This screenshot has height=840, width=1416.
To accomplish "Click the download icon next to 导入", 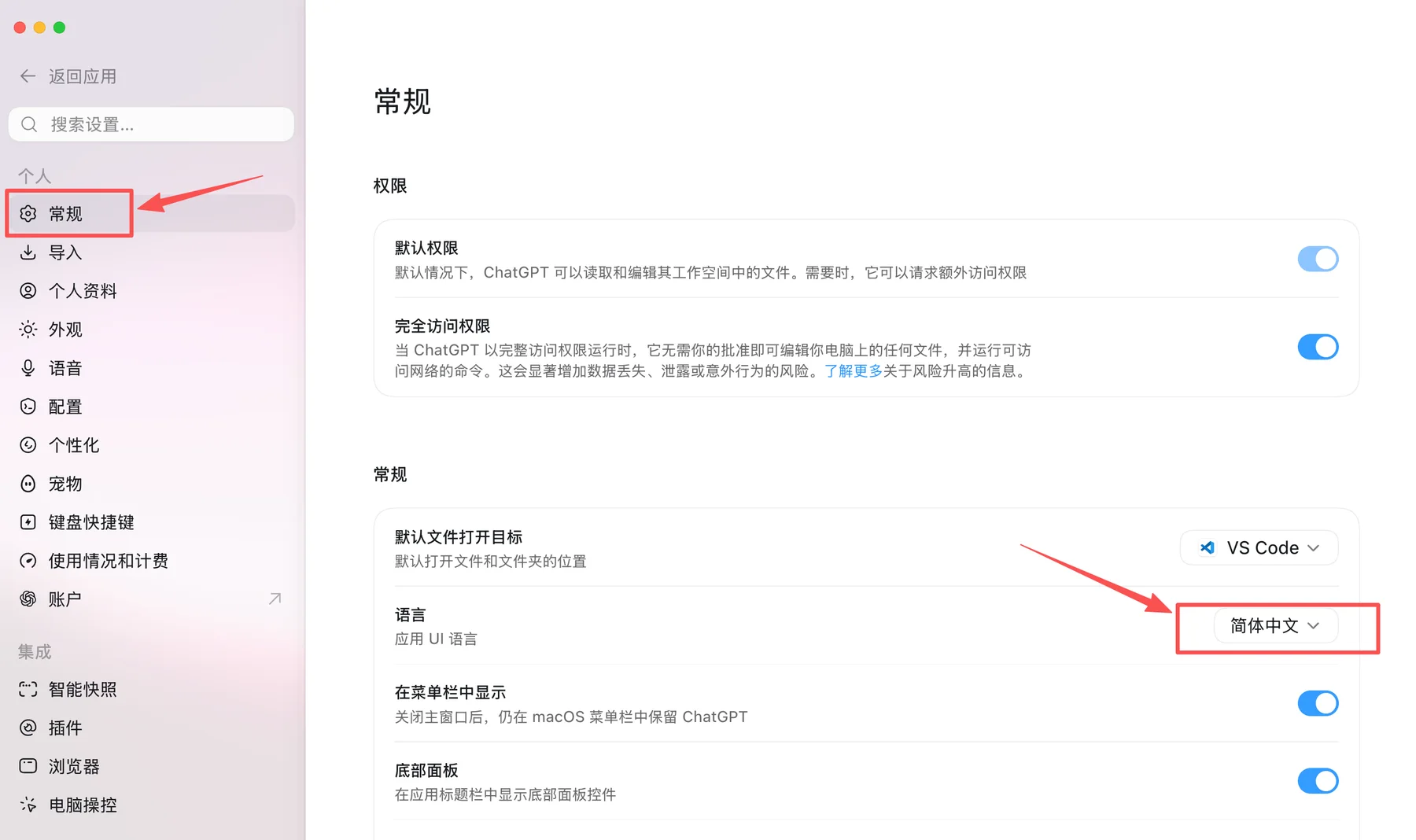I will tap(28, 252).
